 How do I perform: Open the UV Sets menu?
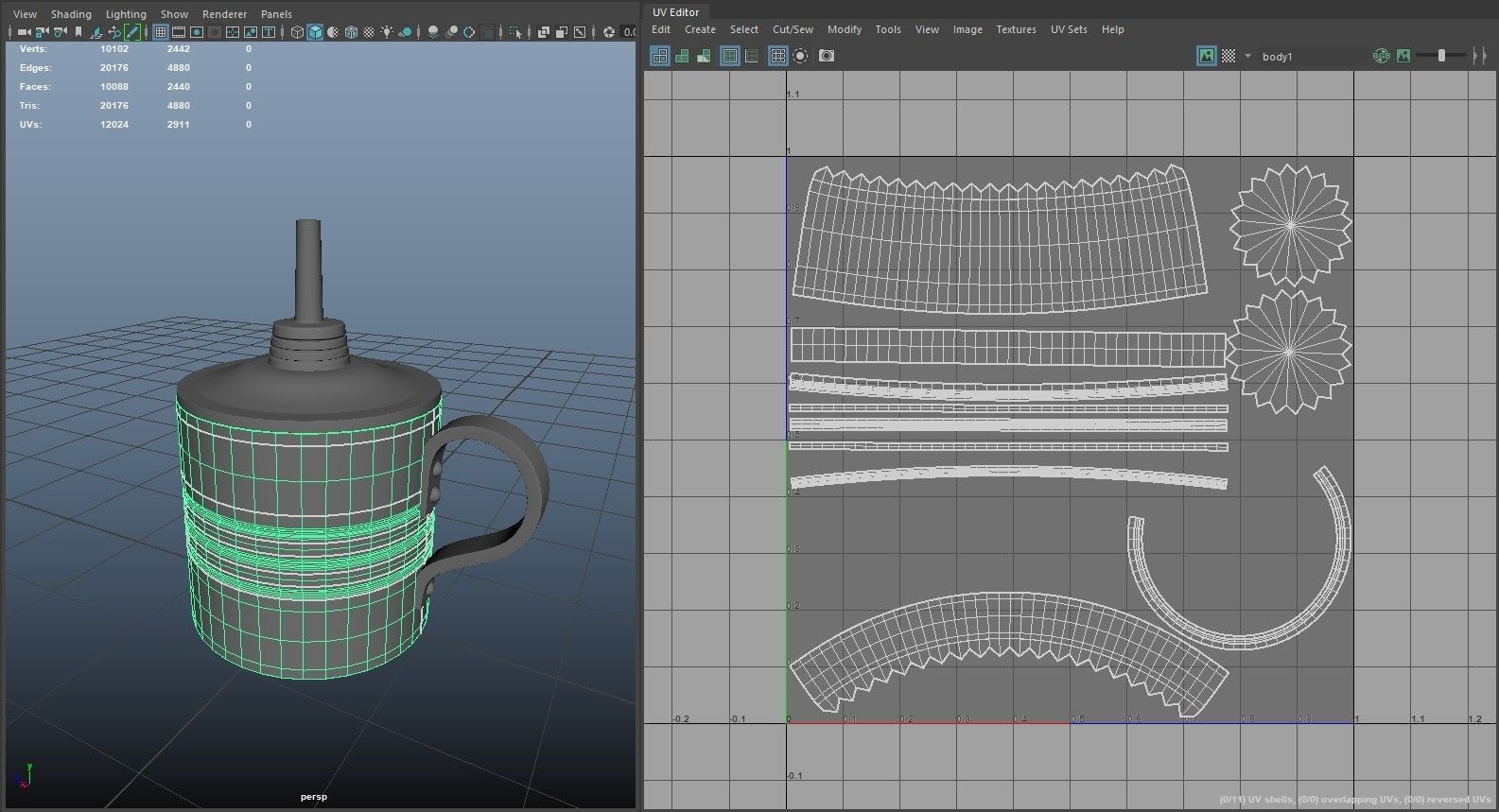pos(1069,29)
